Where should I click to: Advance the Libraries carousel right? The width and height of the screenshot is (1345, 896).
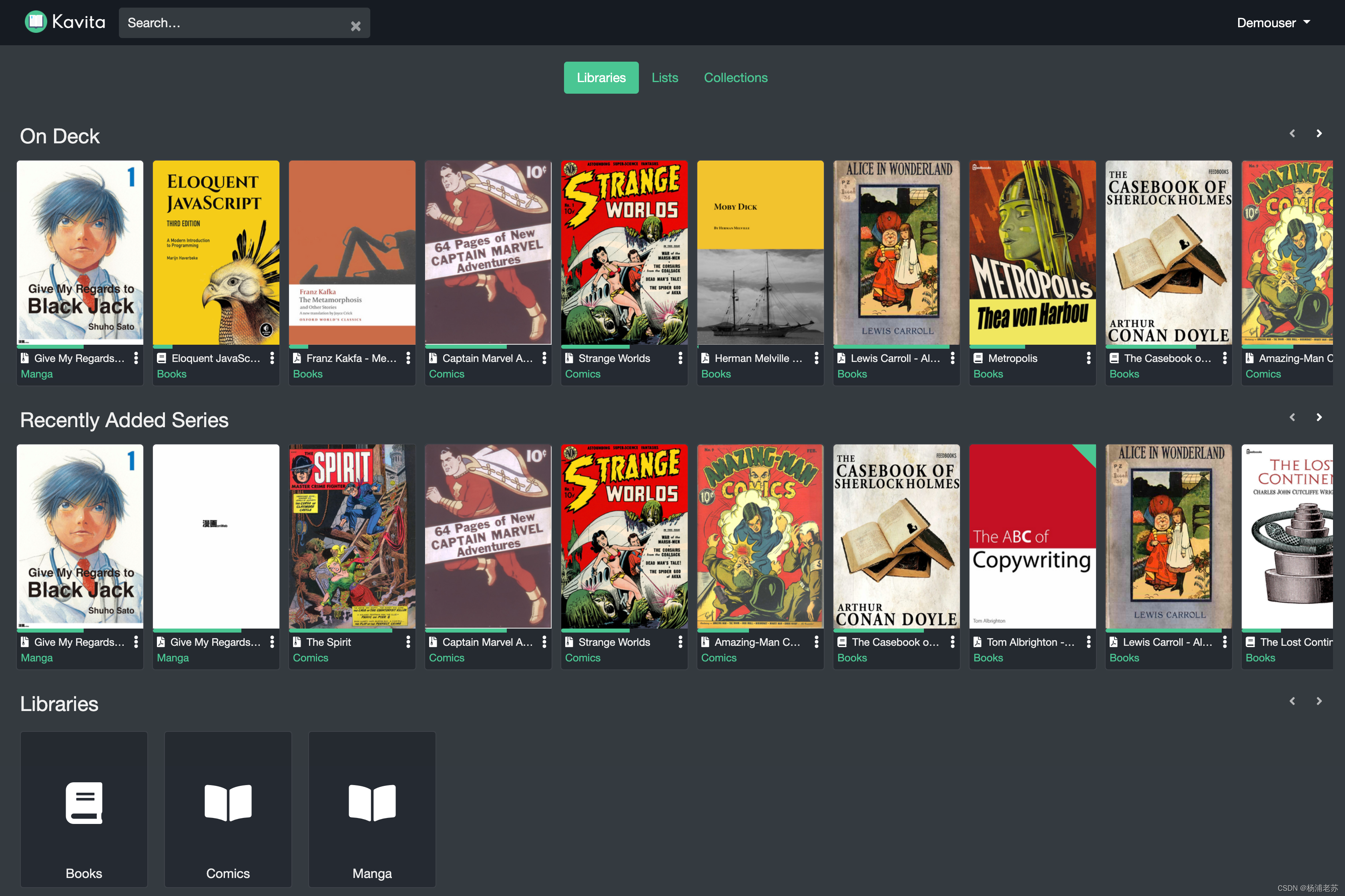[x=1319, y=701]
